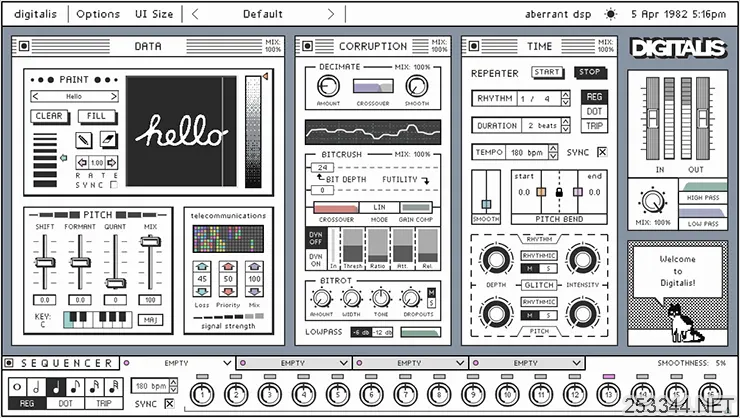The image size is (740, 418).
Task: Uncheck the sequencer SYNC checkbox
Action: coord(169,403)
